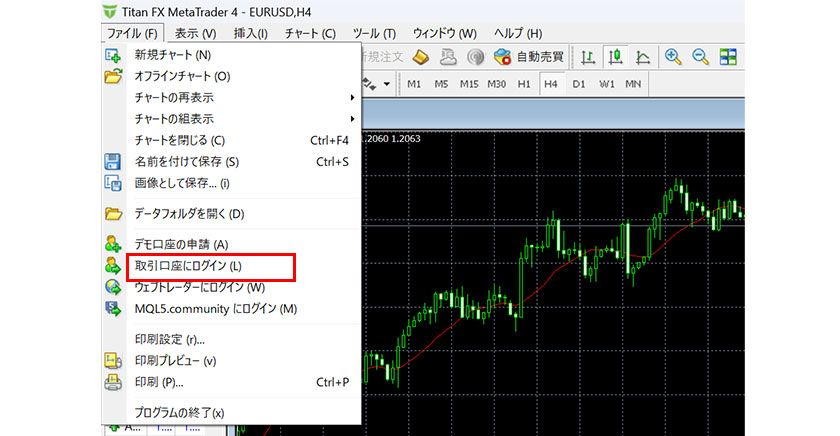
Task: Select the H1 timeframe
Action: point(524,84)
